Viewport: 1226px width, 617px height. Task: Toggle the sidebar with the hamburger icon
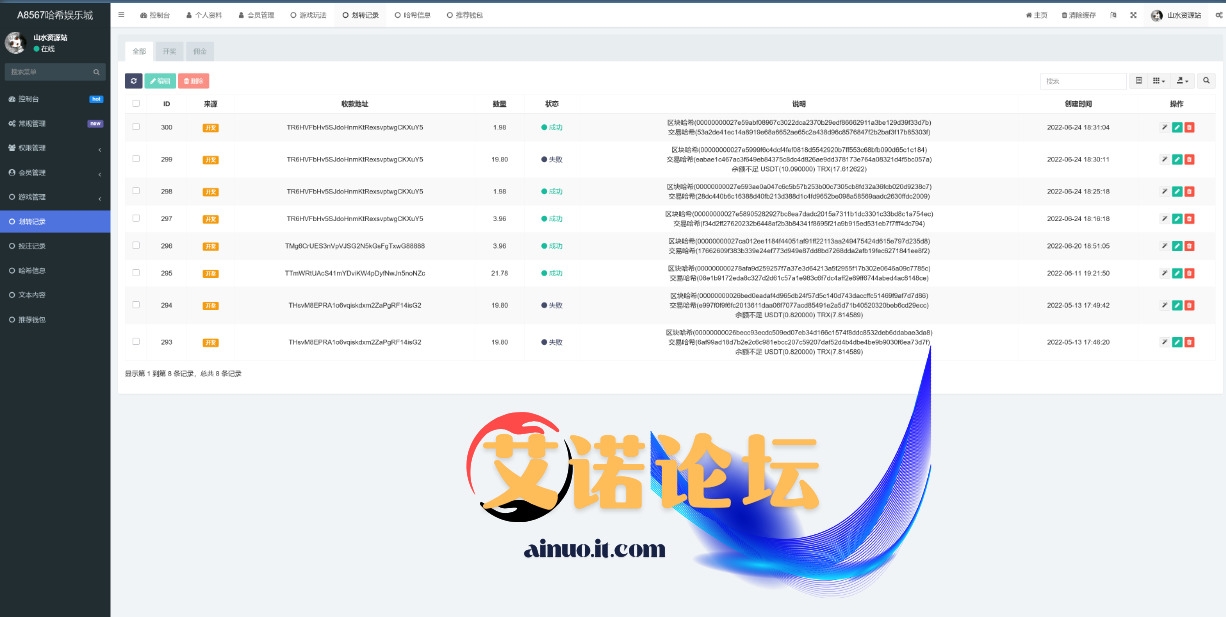(x=122, y=15)
